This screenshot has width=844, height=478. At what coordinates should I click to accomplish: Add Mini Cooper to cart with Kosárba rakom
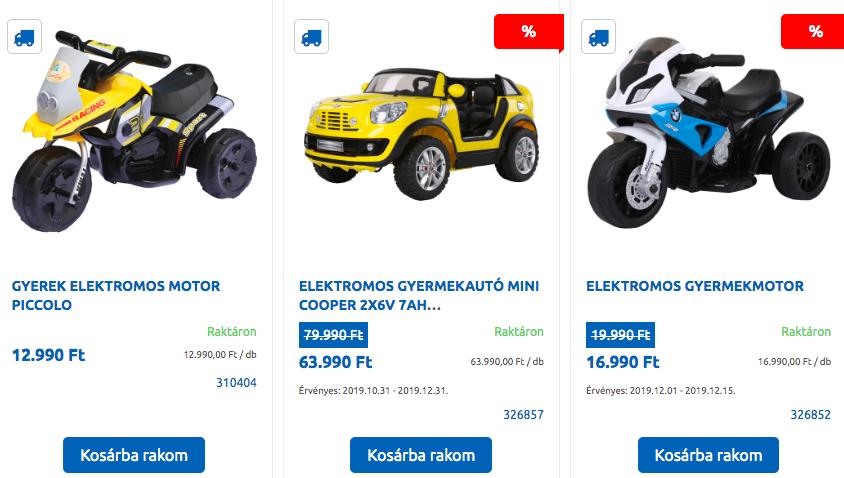click(421, 455)
